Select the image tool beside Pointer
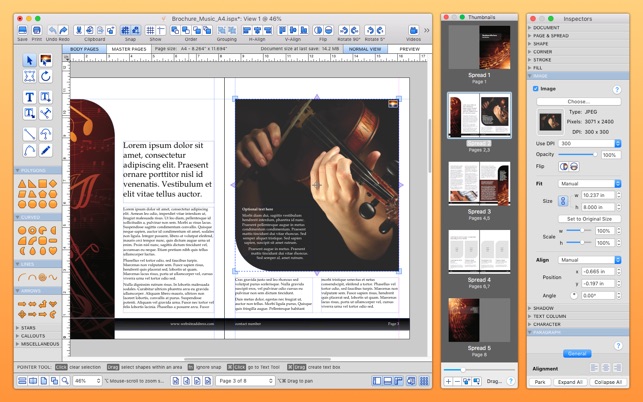The height and width of the screenshot is (402, 643). coord(46,60)
